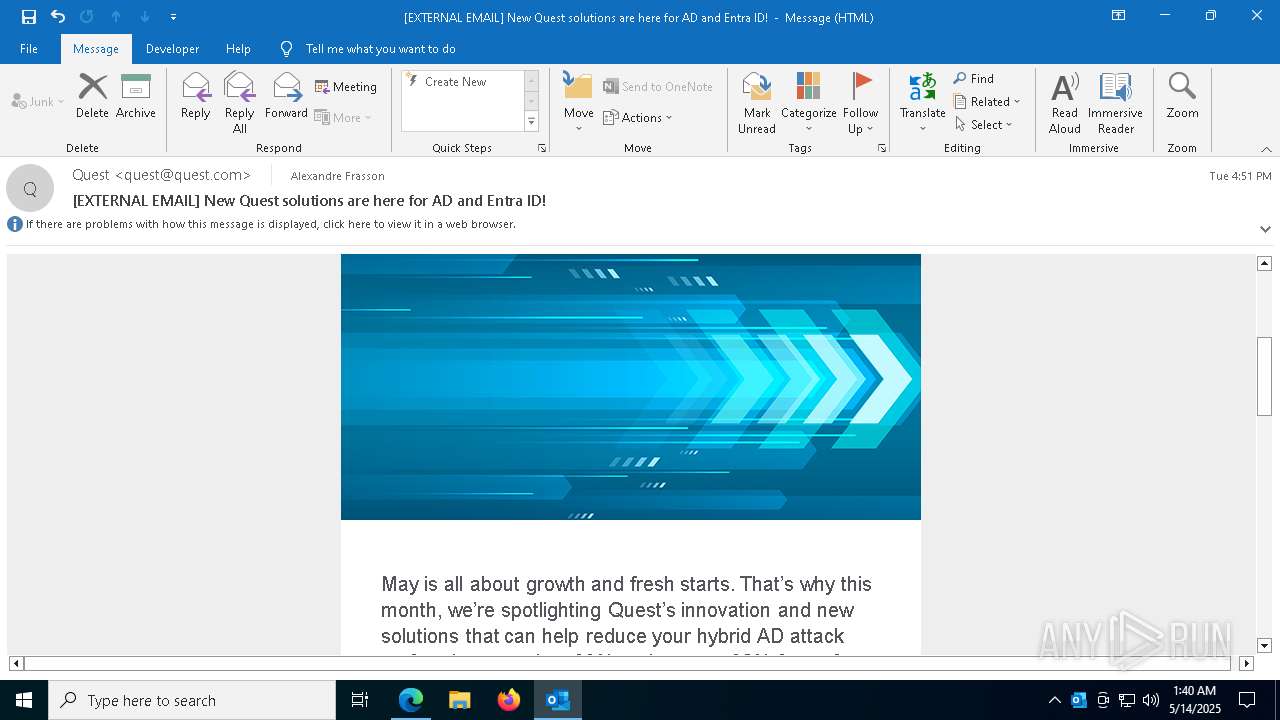Open the More respond options dropdown
Screen dimensions: 1280x720
click(343, 117)
